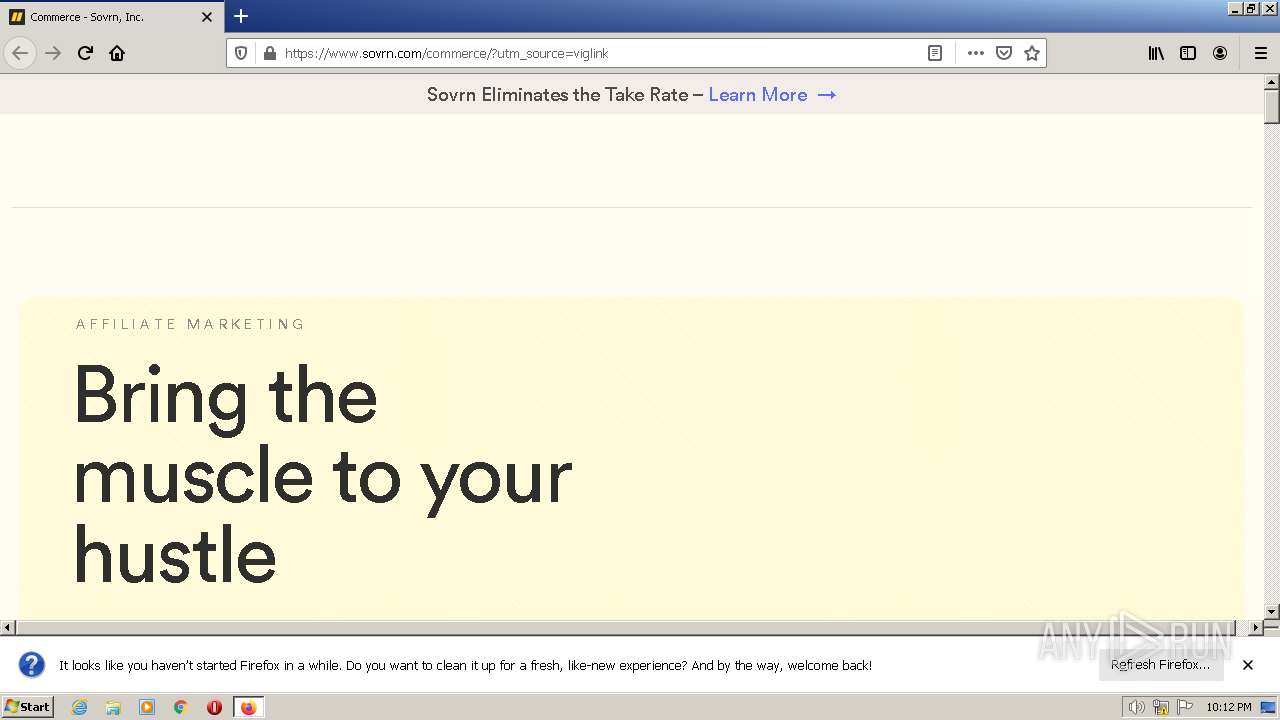
Task: Open the Firefox home page
Action: tap(117, 53)
